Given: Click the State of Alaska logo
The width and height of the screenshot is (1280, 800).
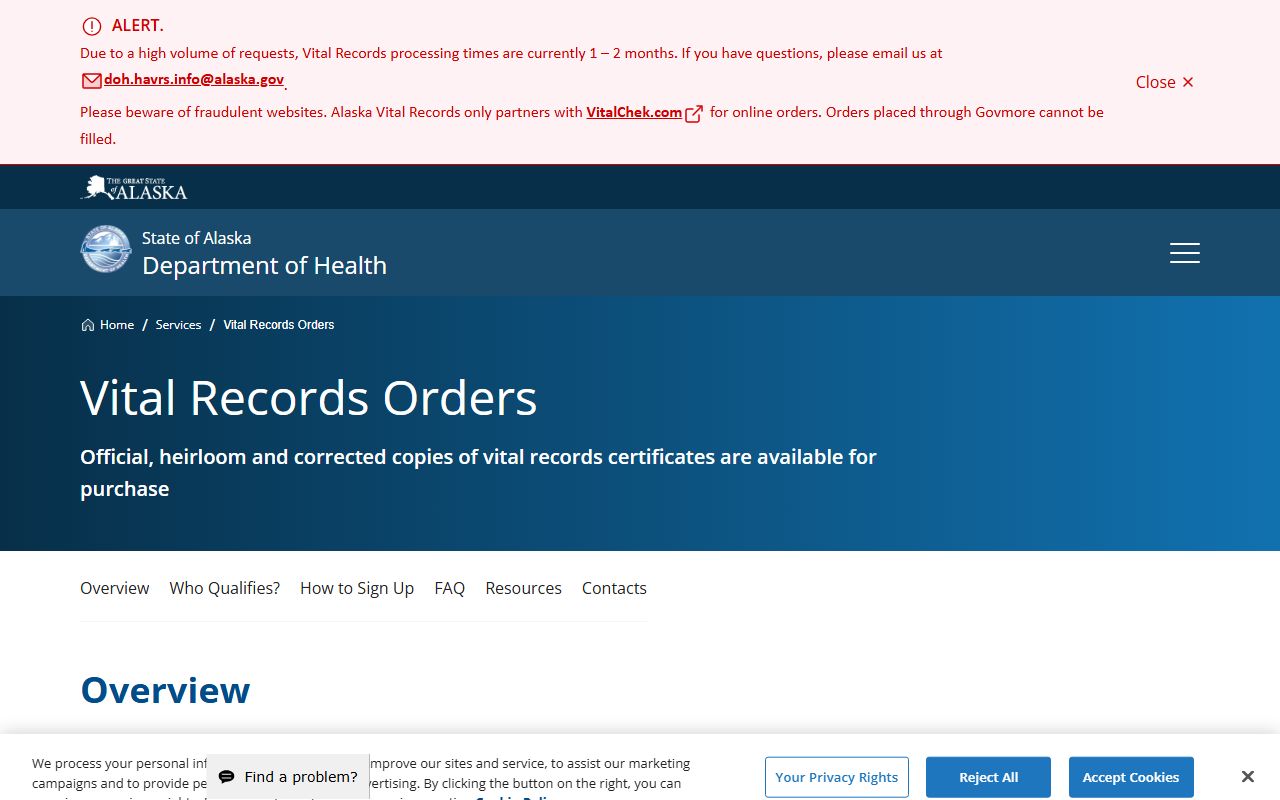Looking at the screenshot, I should tap(134, 188).
